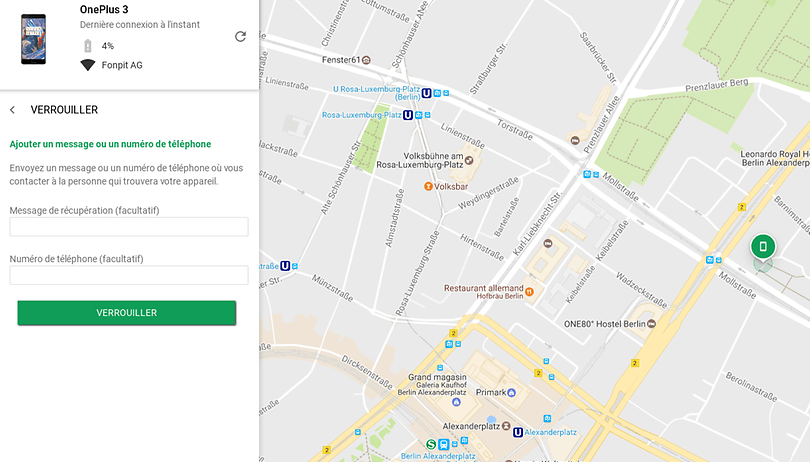Click the Fonpit AG network name

(x=122, y=65)
